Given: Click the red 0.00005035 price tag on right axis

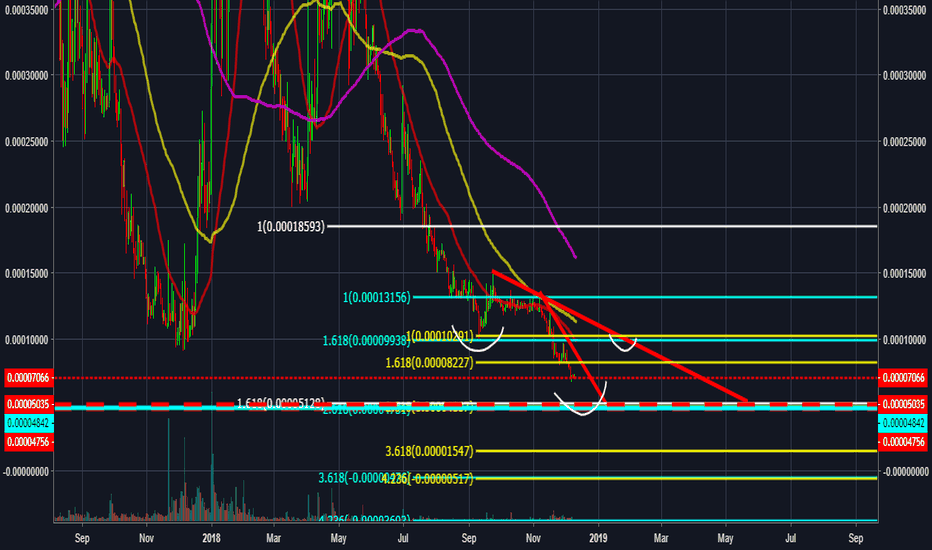Looking at the screenshot, I should point(903,404).
